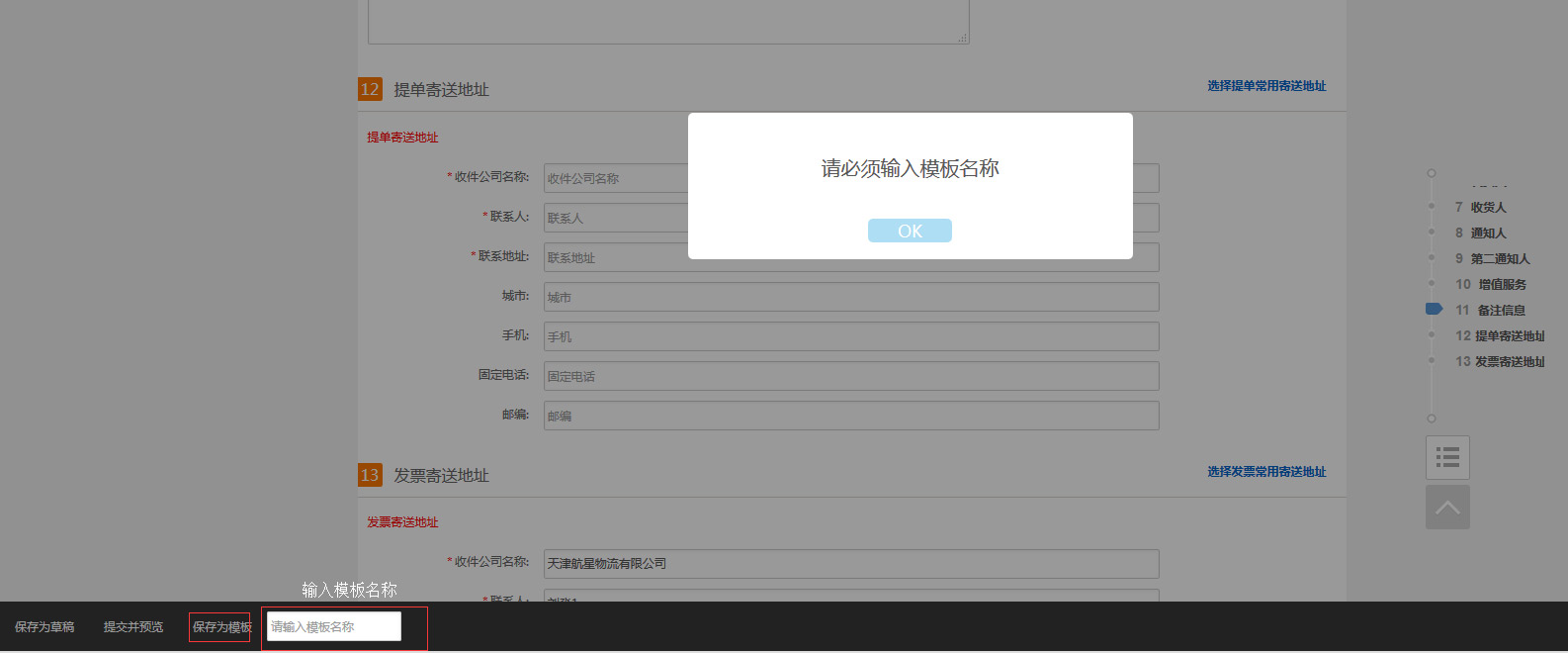The height and width of the screenshot is (653, 1568).
Task: Click the 保存为模板 button
Action: point(221,627)
